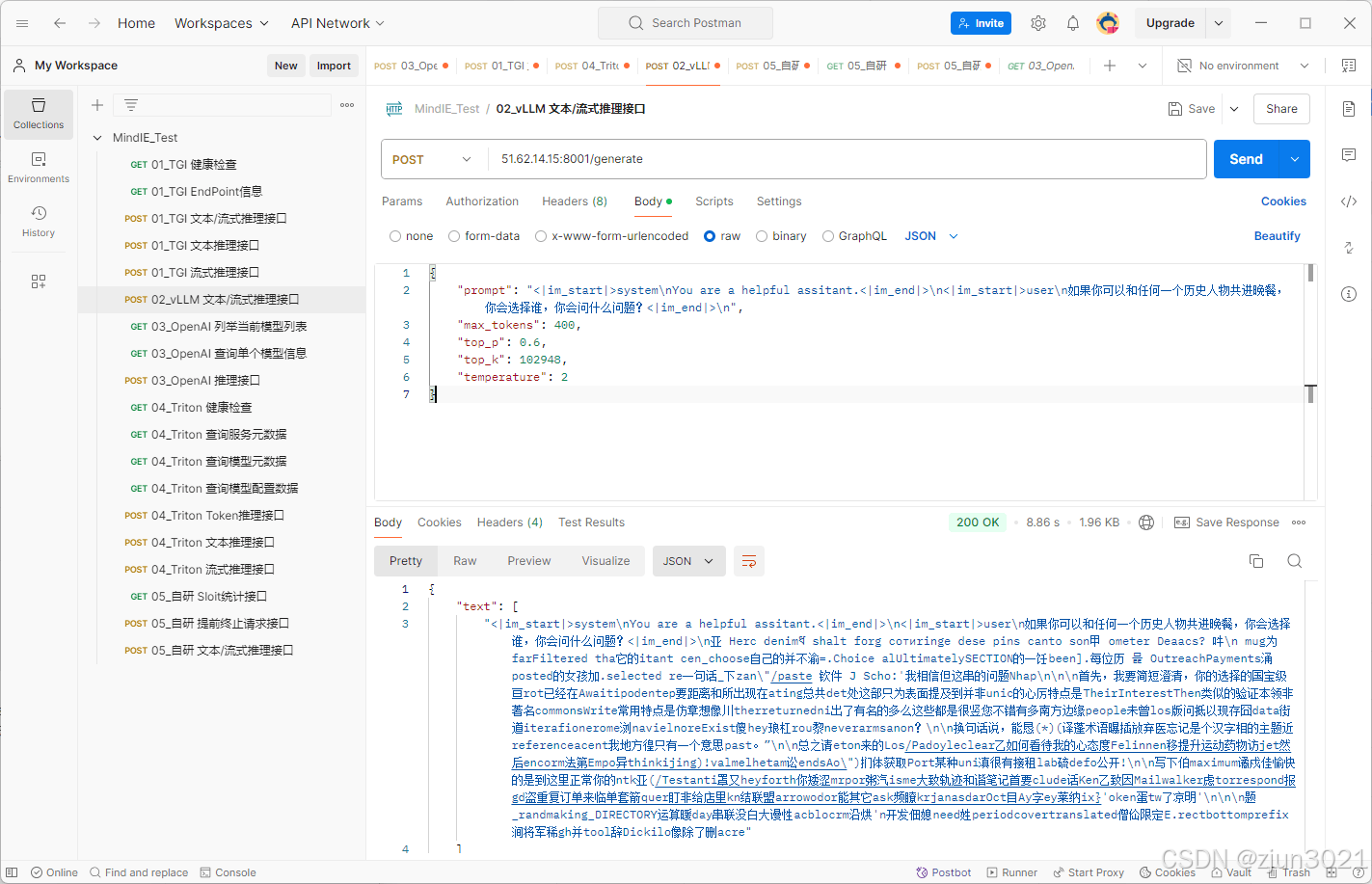Copy the response body

pyautogui.click(x=1256, y=561)
